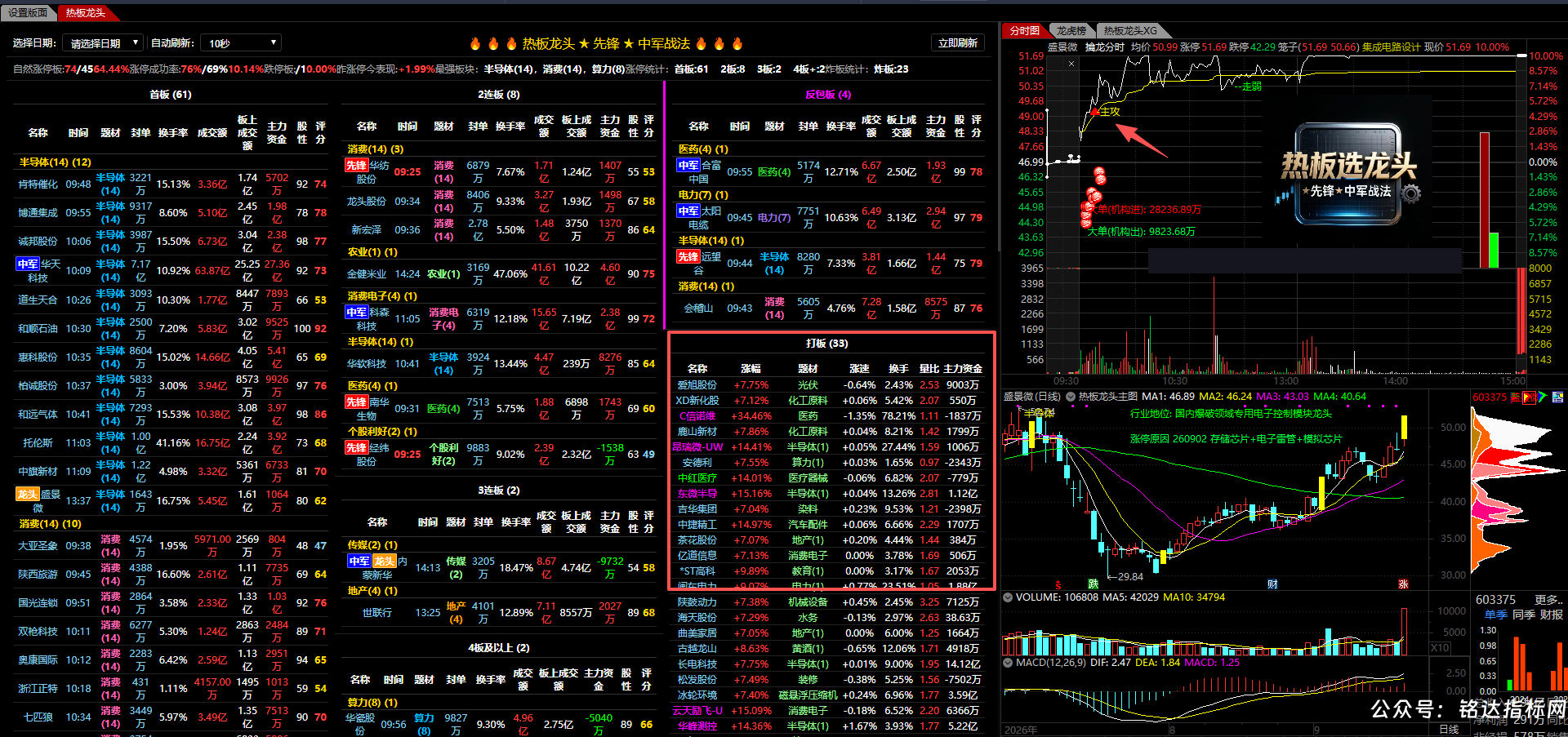Sort the 打板 table by the 涨幅 column

tap(751, 369)
